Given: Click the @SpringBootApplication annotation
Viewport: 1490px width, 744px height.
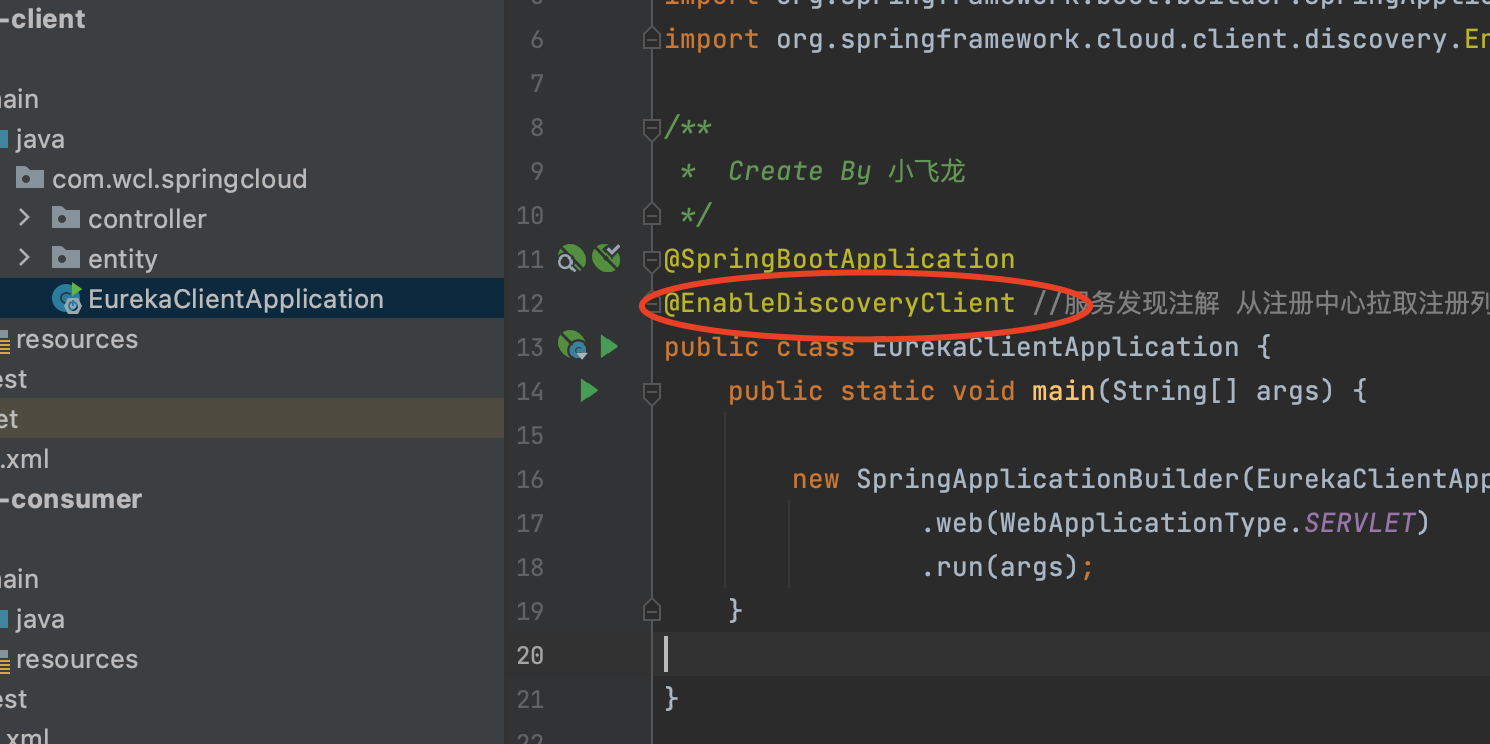Looking at the screenshot, I should tap(840, 259).
